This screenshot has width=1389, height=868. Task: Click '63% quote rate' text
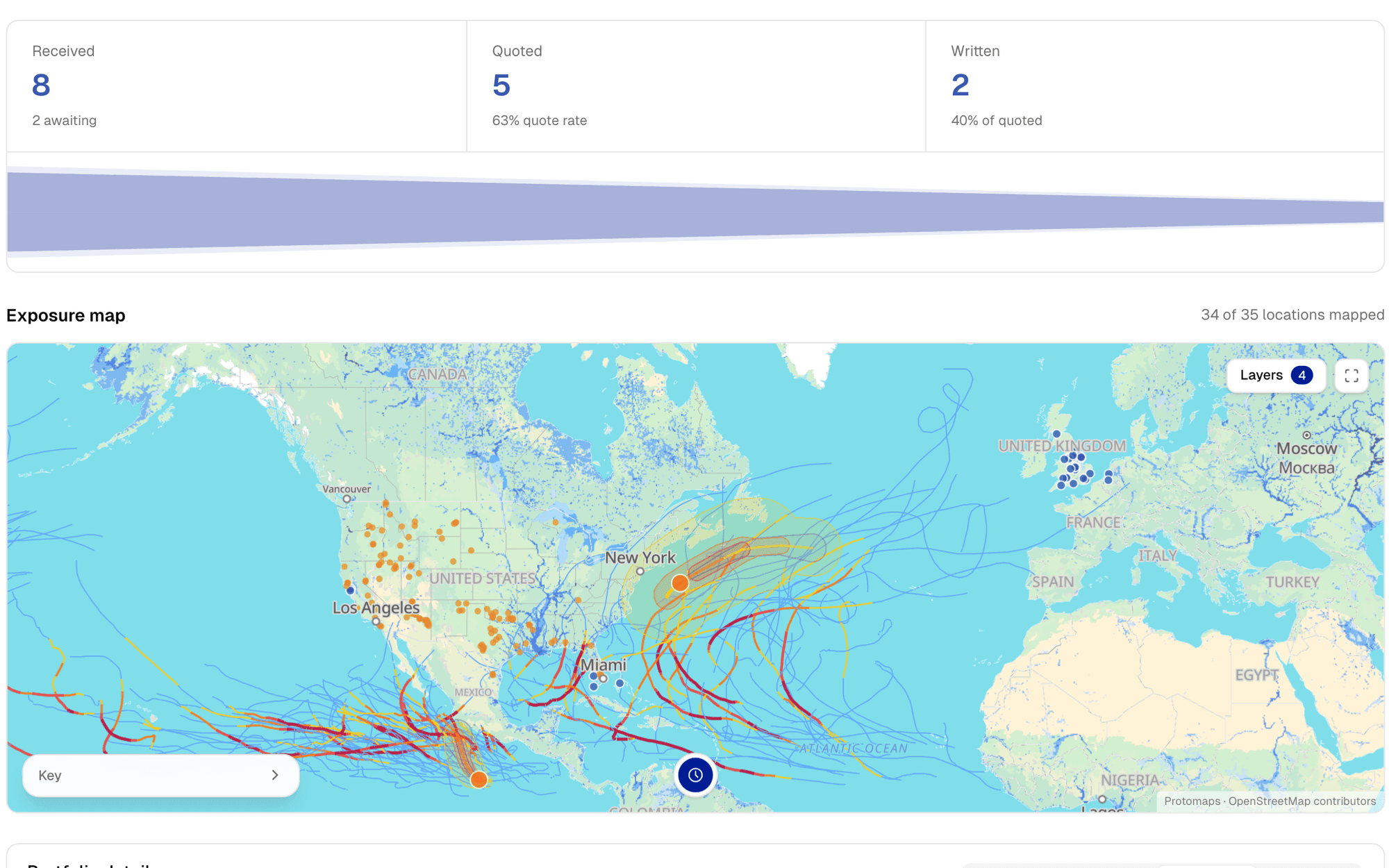point(540,120)
